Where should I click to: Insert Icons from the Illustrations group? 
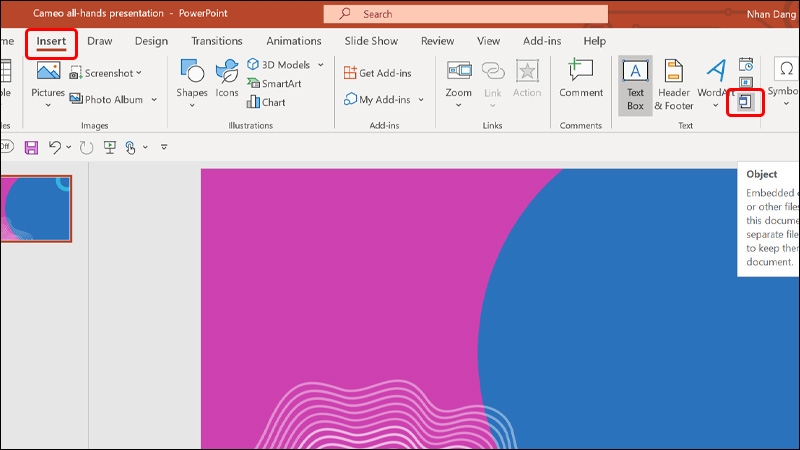pos(227,78)
